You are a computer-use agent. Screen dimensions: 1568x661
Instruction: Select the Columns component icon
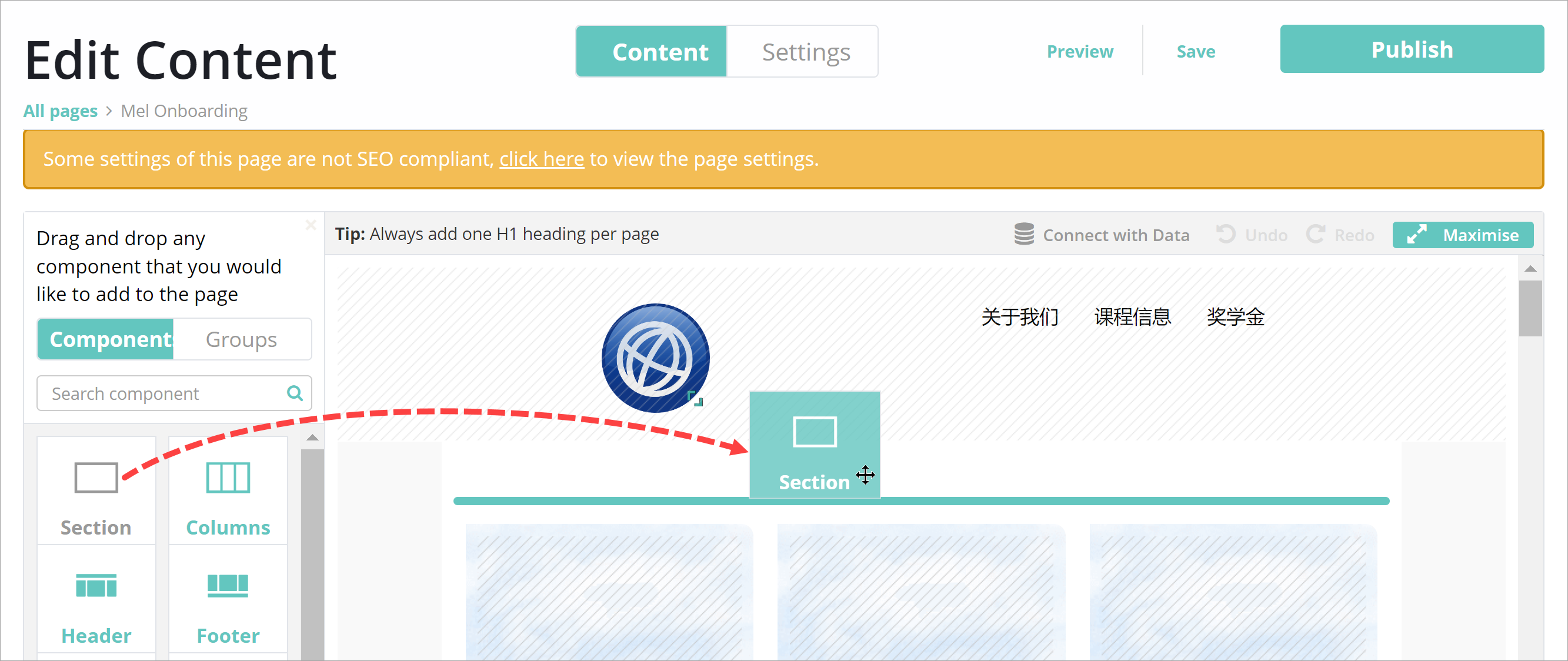(228, 478)
